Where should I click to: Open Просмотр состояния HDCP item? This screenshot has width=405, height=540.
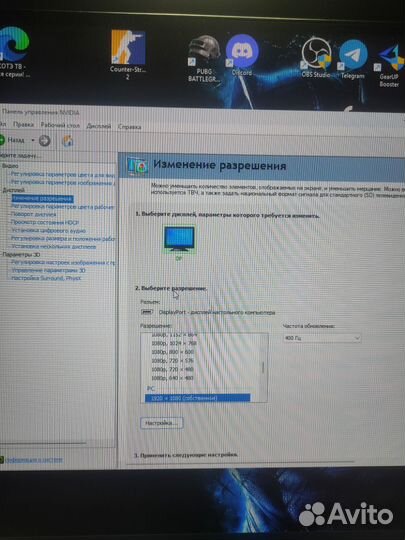(x=45, y=222)
